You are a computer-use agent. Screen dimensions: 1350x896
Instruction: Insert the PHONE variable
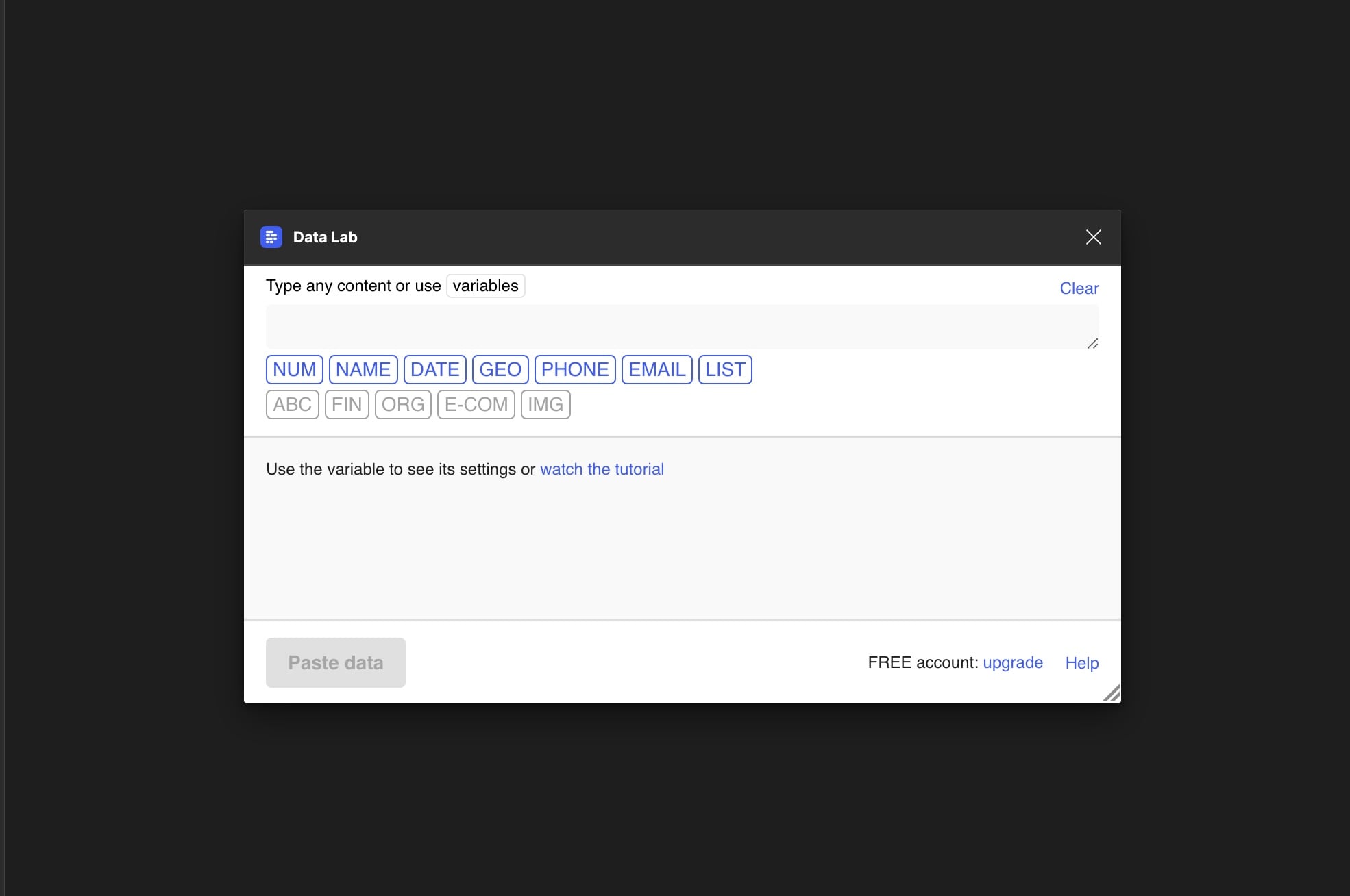click(574, 370)
